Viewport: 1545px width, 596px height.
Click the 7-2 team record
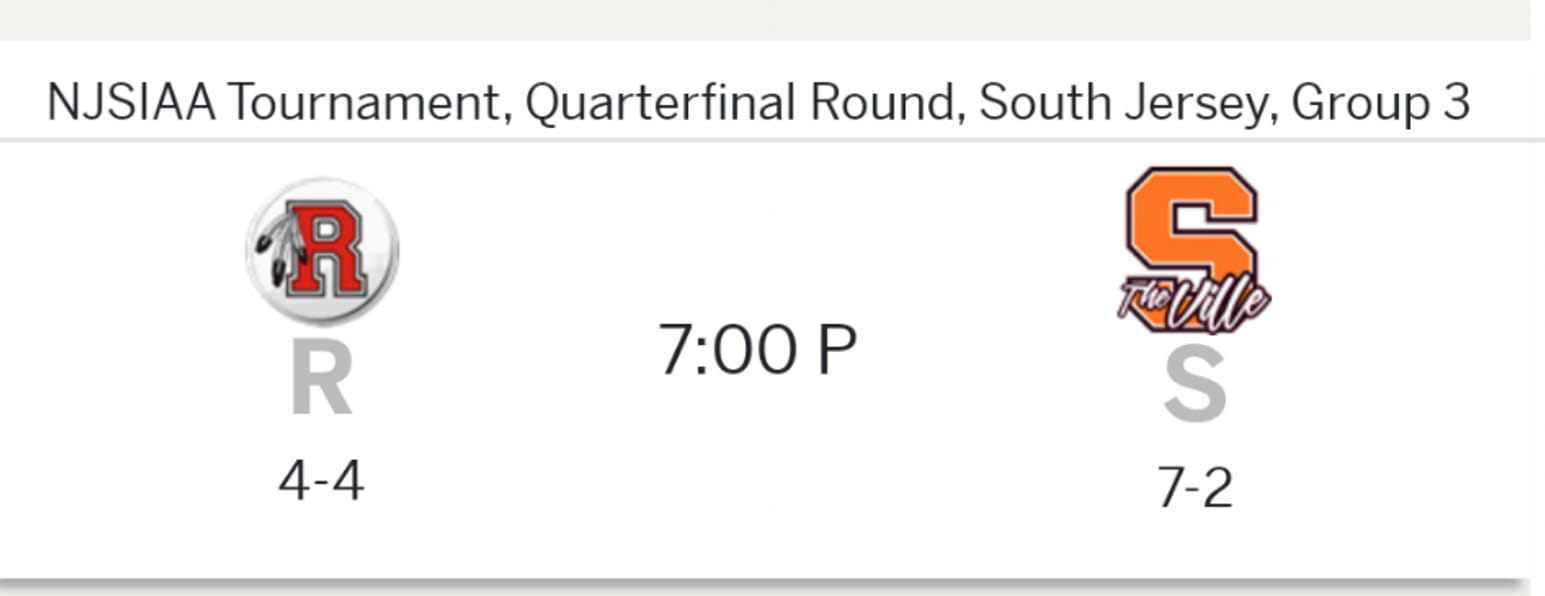(x=1194, y=490)
